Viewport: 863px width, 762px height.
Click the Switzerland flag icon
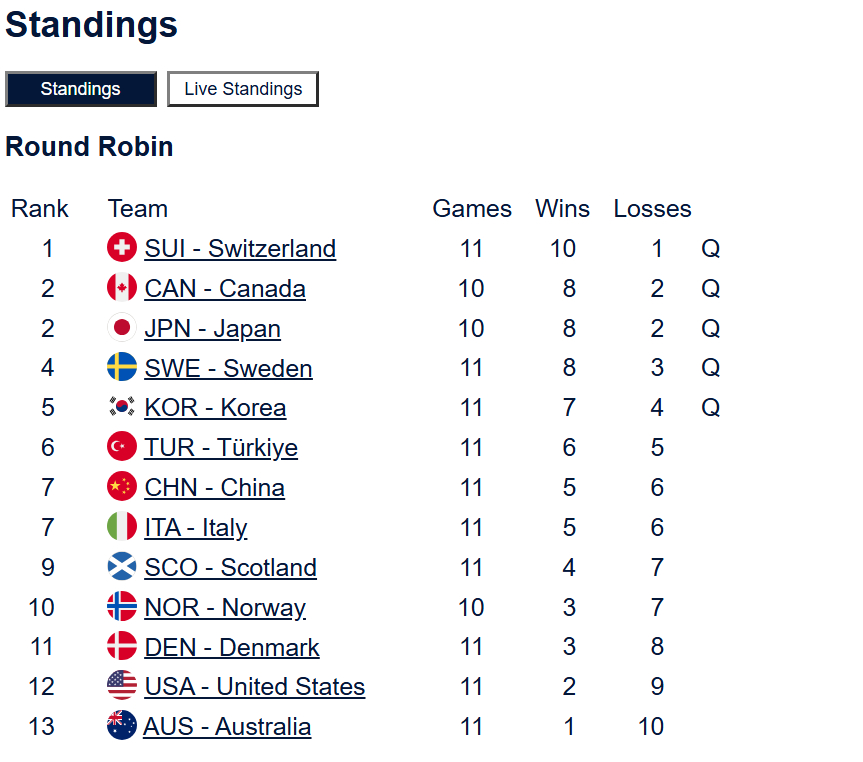122,248
